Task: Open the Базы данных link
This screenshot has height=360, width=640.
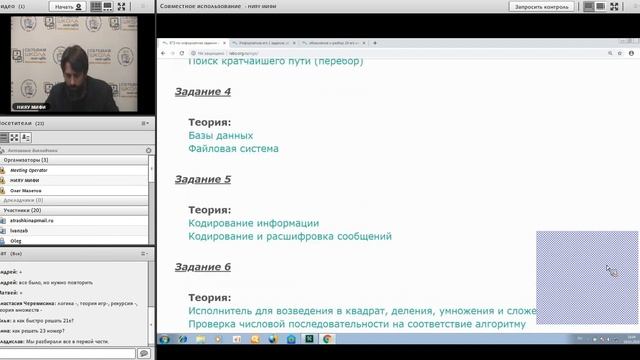Action: point(221,136)
